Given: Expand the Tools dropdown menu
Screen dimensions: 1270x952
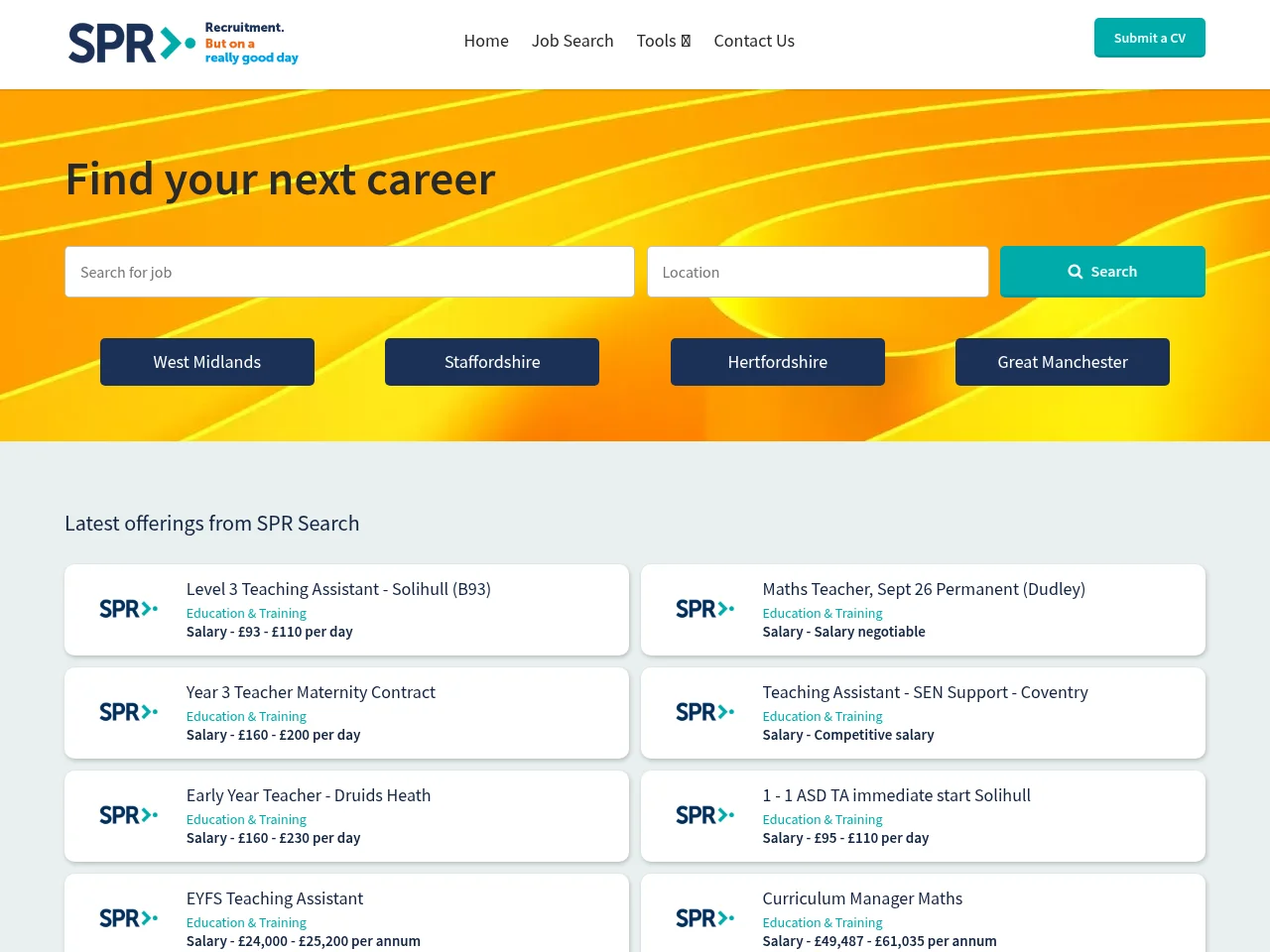Looking at the screenshot, I should [x=663, y=41].
